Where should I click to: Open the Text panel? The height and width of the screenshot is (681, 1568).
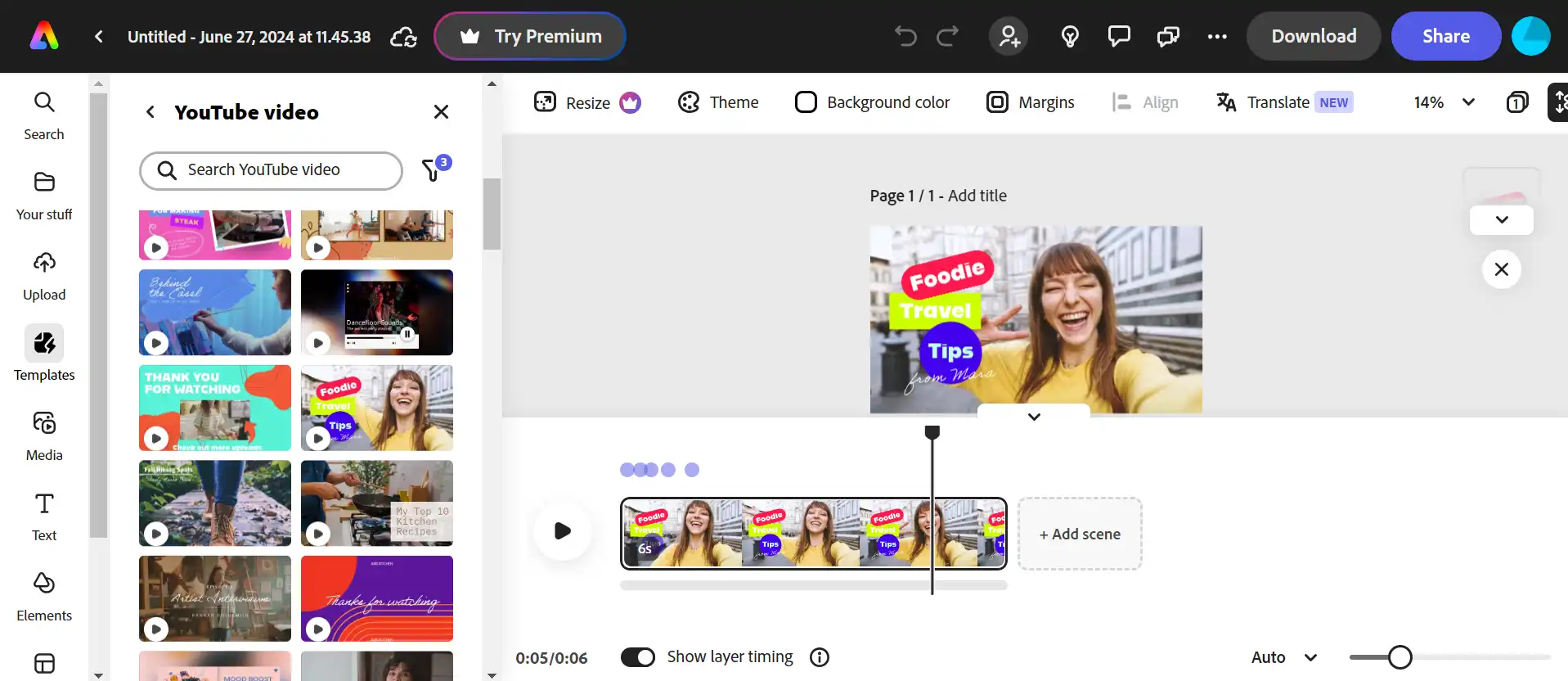point(44,516)
